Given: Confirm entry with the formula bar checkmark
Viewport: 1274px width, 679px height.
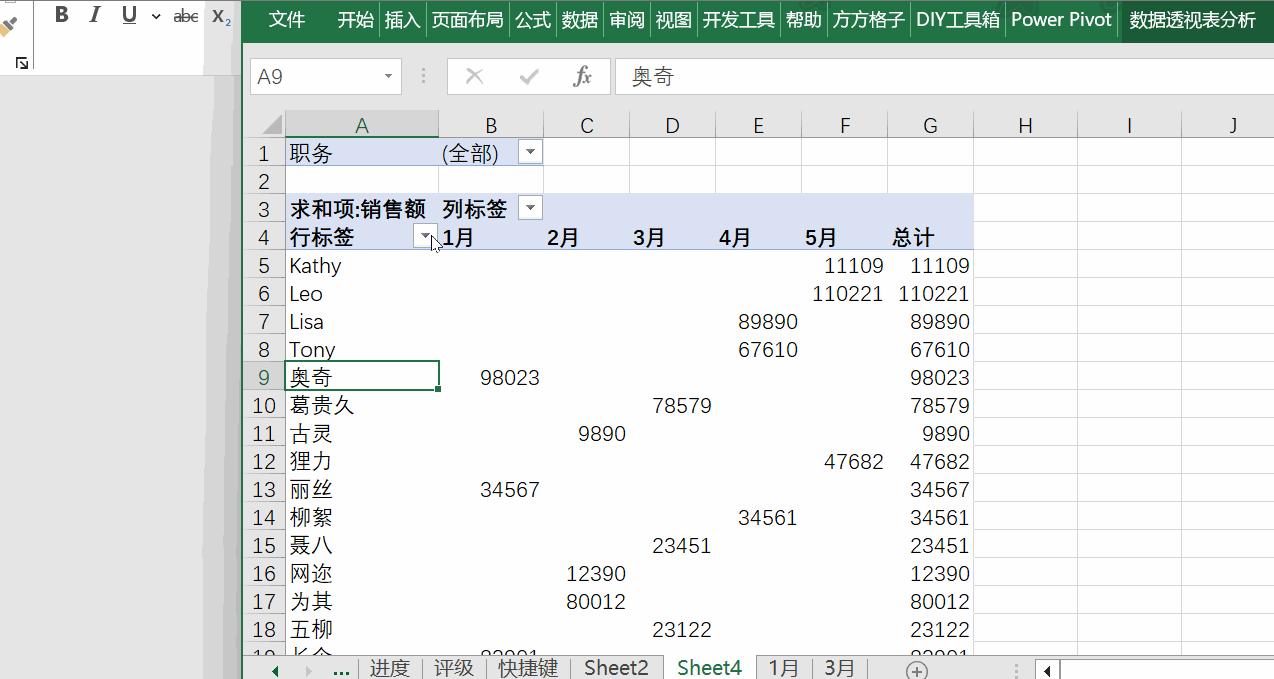Looking at the screenshot, I should coord(527,75).
